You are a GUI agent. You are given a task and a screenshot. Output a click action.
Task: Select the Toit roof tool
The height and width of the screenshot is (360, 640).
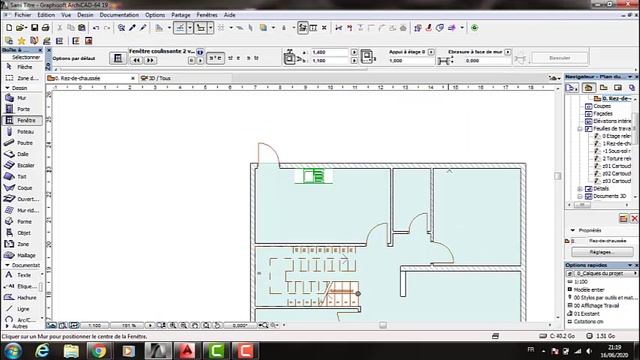22,176
